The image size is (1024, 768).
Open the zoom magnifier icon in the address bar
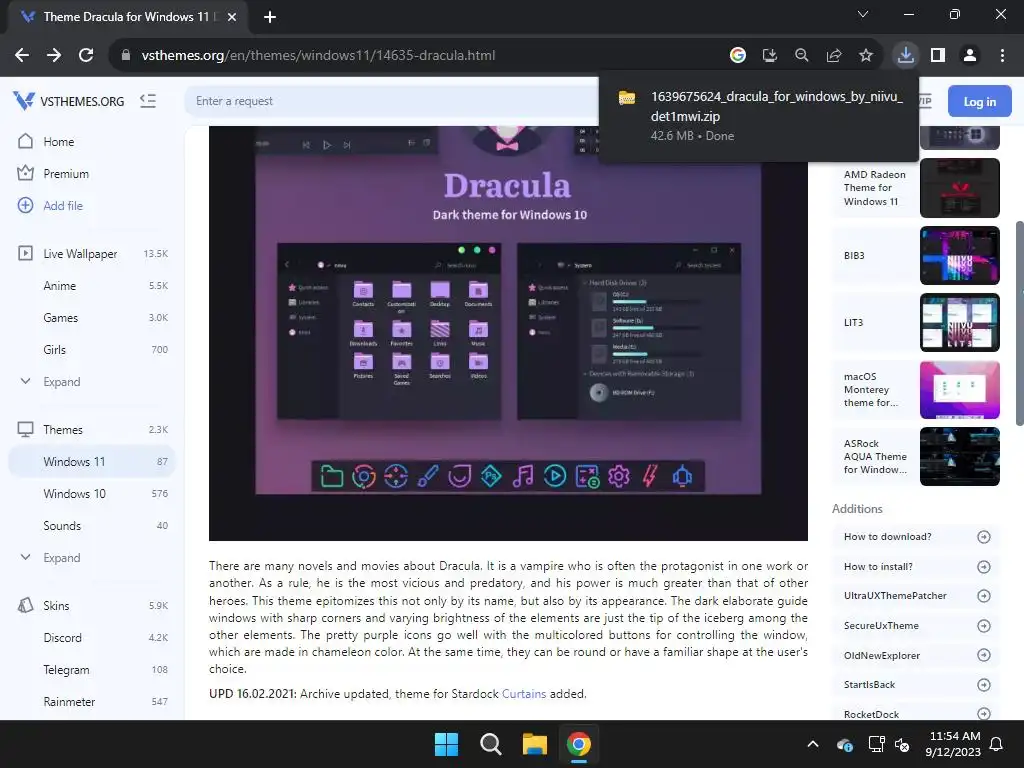click(801, 56)
